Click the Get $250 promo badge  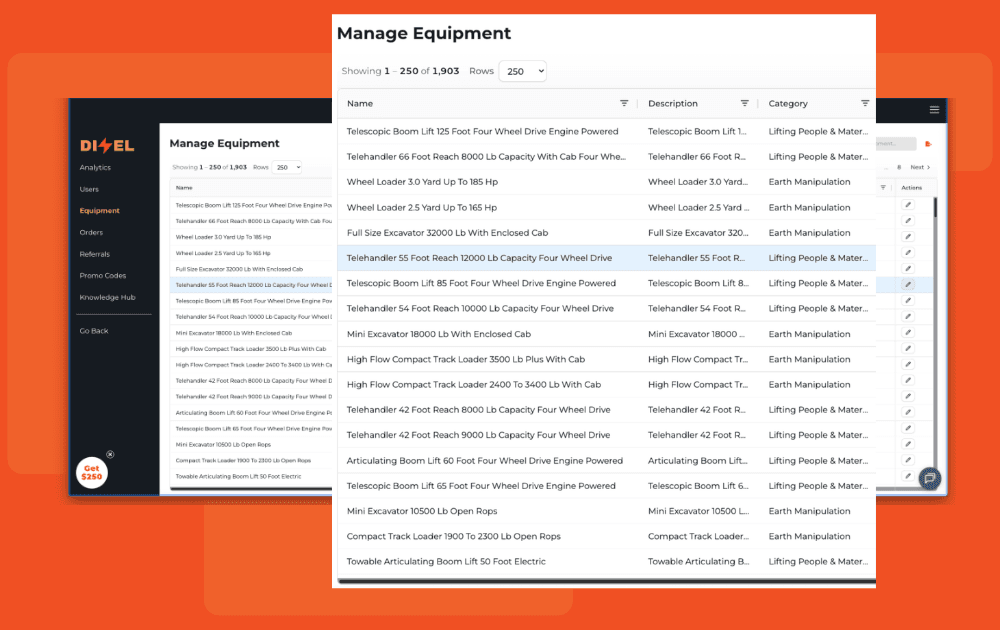click(x=92, y=473)
